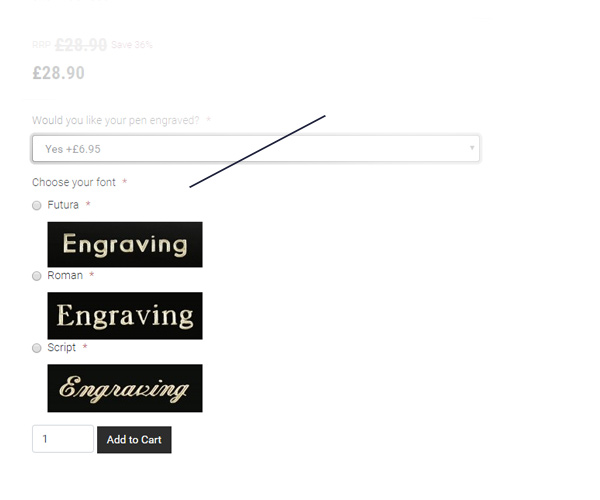Click the red asterisk after 'Choose your font'
The width and height of the screenshot is (600, 500).
click(x=124, y=182)
